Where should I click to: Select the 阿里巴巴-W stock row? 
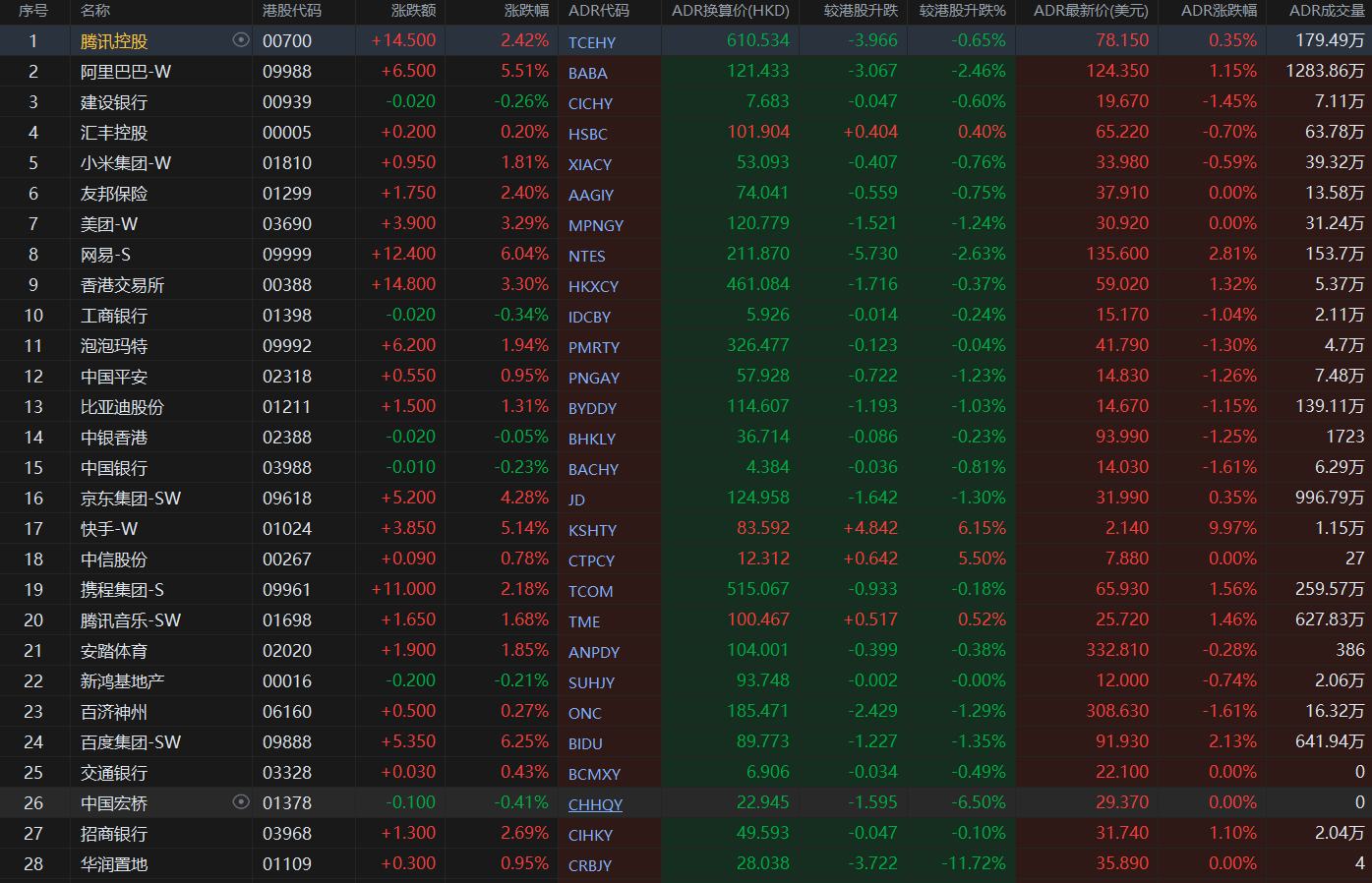click(126, 72)
